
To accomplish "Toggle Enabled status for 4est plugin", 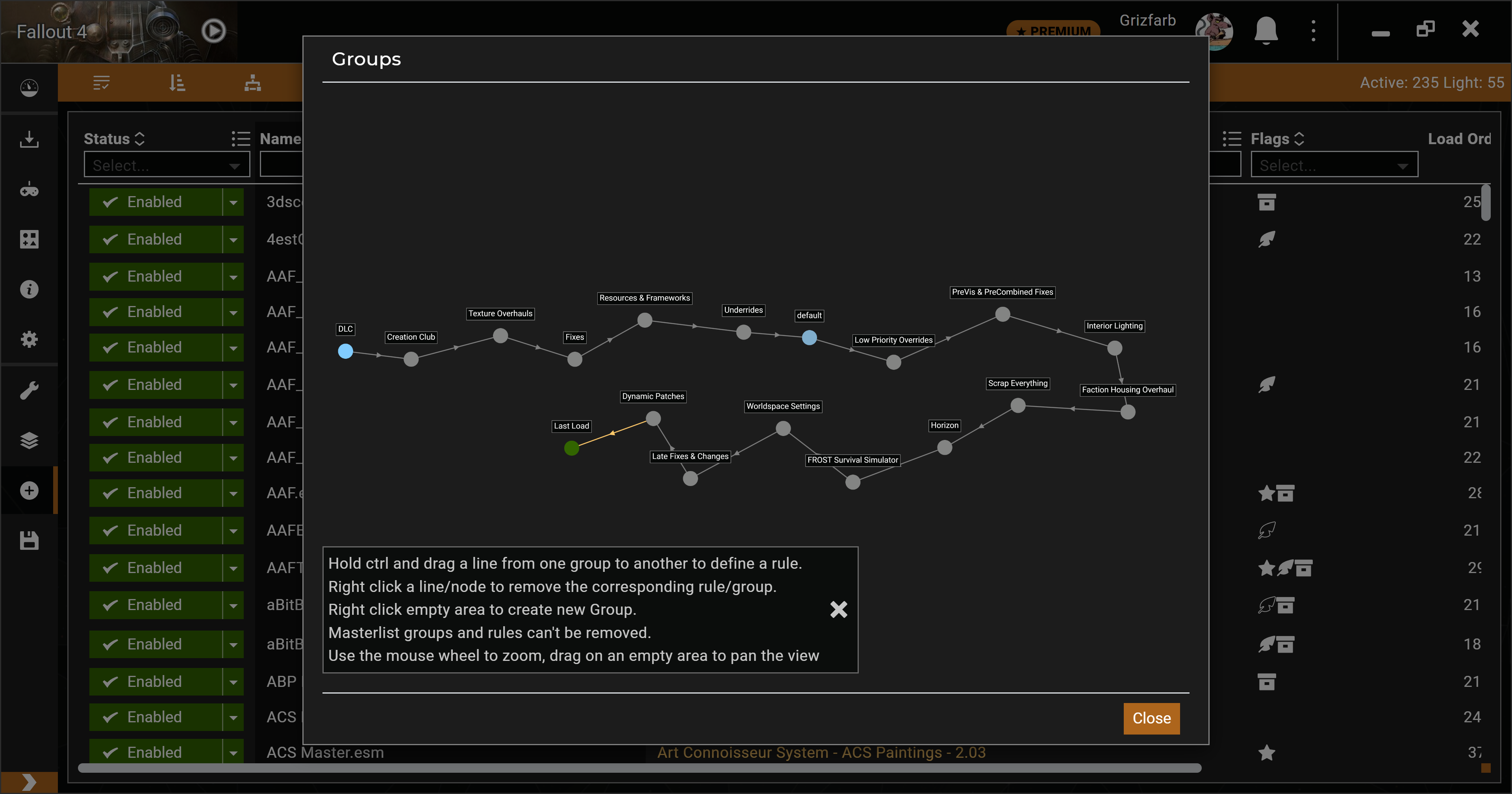I will pyautogui.click(x=156, y=239).
